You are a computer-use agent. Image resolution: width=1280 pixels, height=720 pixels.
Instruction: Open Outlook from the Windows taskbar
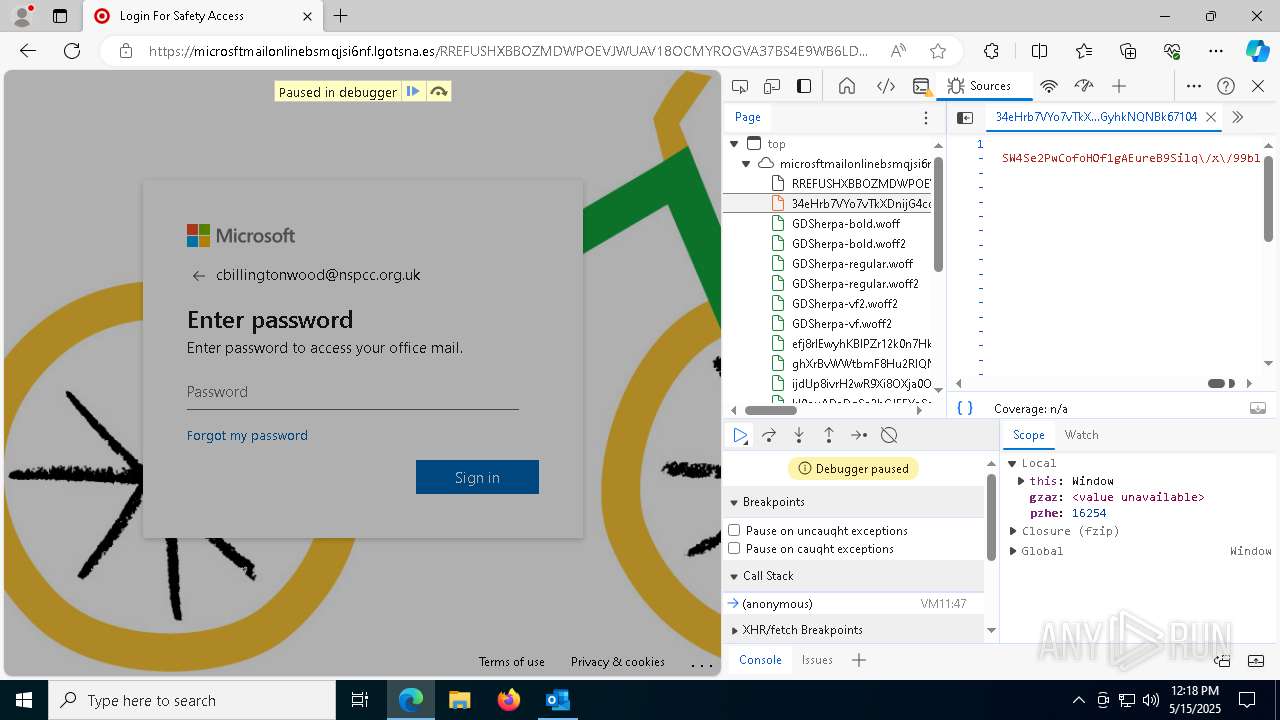[x=557, y=700]
